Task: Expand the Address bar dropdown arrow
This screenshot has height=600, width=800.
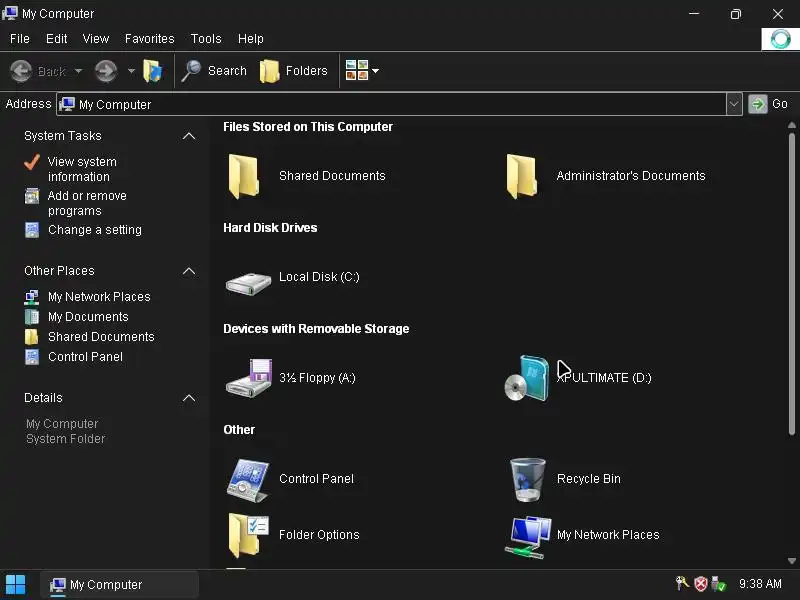Action: [x=734, y=104]
